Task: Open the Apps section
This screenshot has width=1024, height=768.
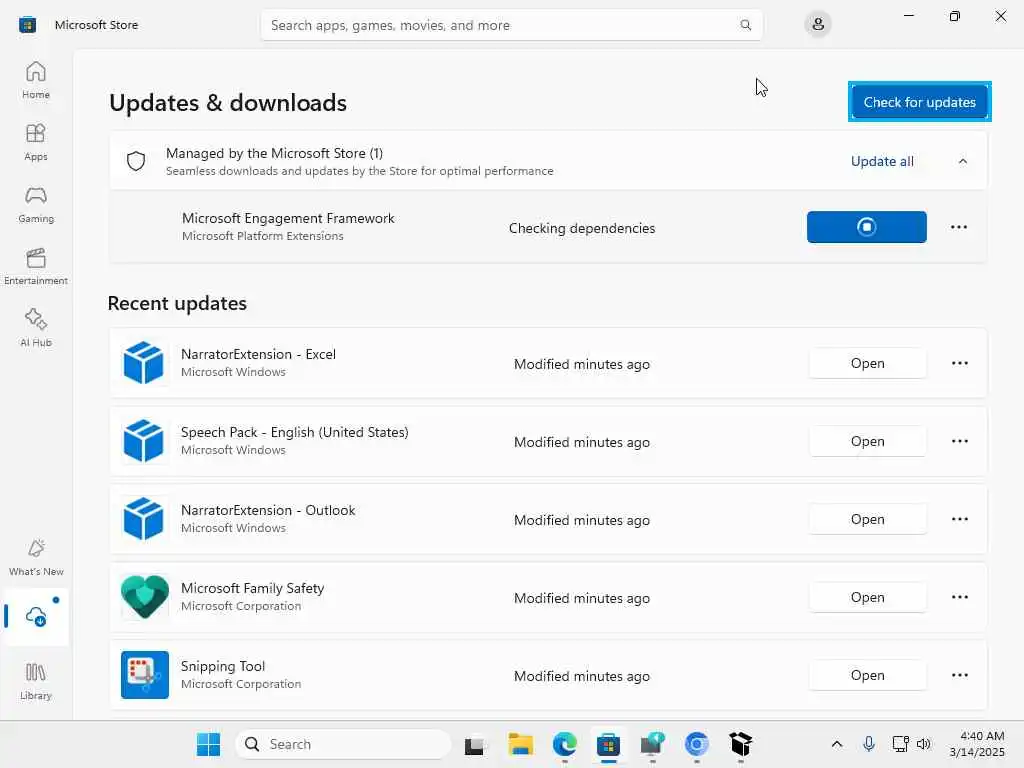Action: pyautogui.click(x=36, y=142)
